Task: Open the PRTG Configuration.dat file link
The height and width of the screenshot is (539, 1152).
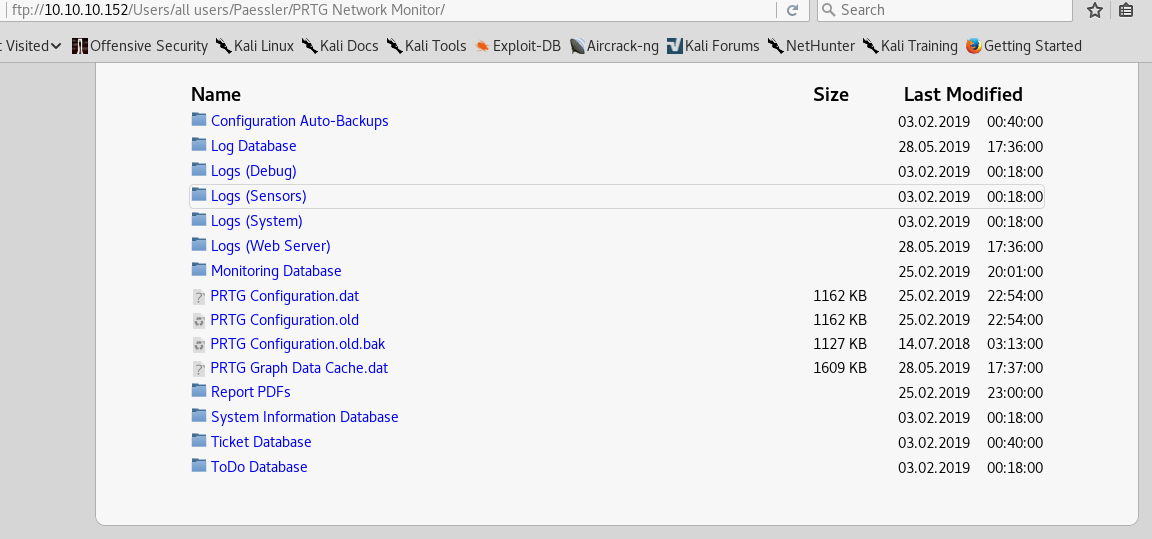Action: pos(284,296)
